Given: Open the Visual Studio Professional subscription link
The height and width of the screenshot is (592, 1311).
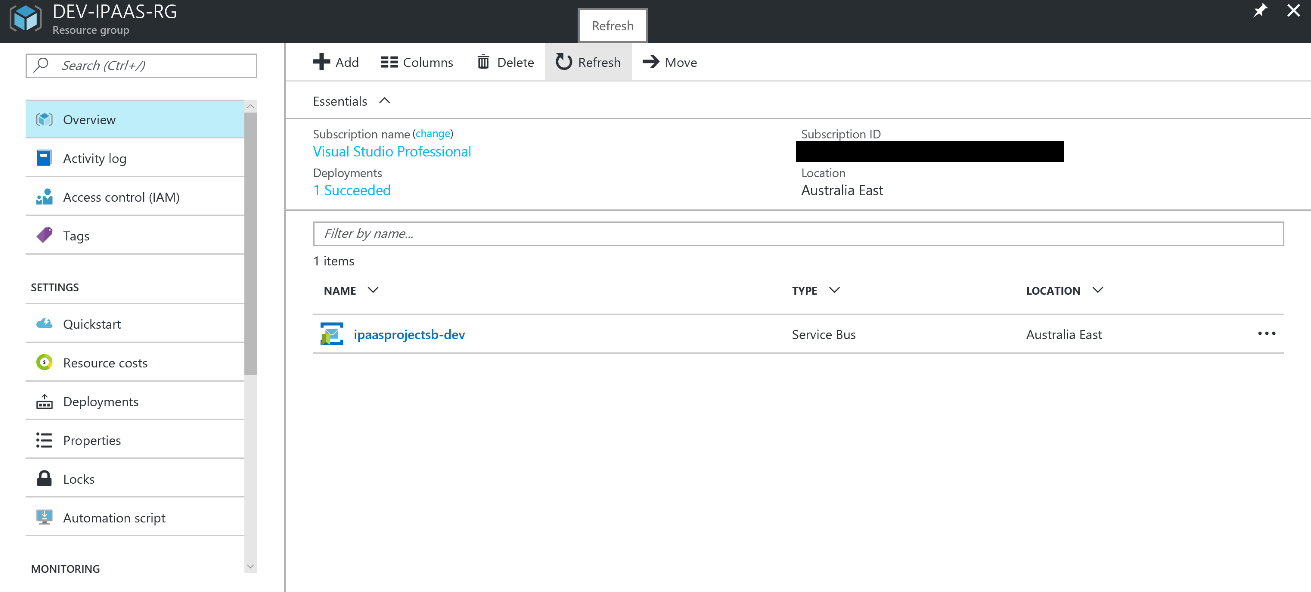Looking at the screenshot, I should [x=392, y=152].
